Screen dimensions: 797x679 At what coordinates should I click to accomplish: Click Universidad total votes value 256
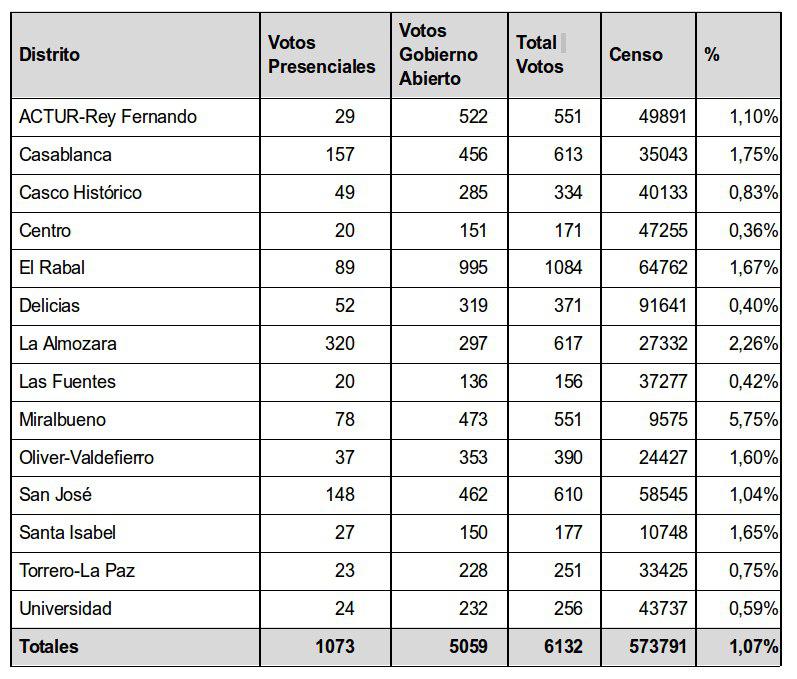pyautogui.click(x=565, y=609)
